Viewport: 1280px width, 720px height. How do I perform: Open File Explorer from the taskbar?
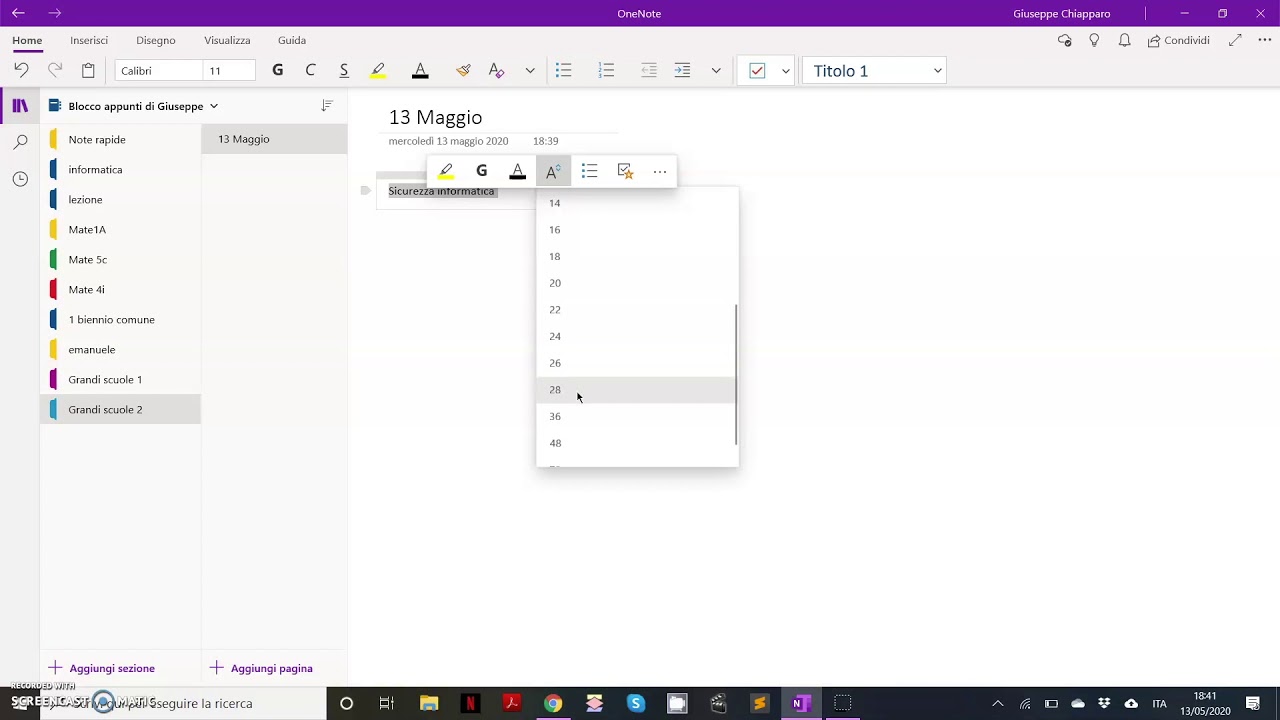pyautogui.click(x=429, y=703)
